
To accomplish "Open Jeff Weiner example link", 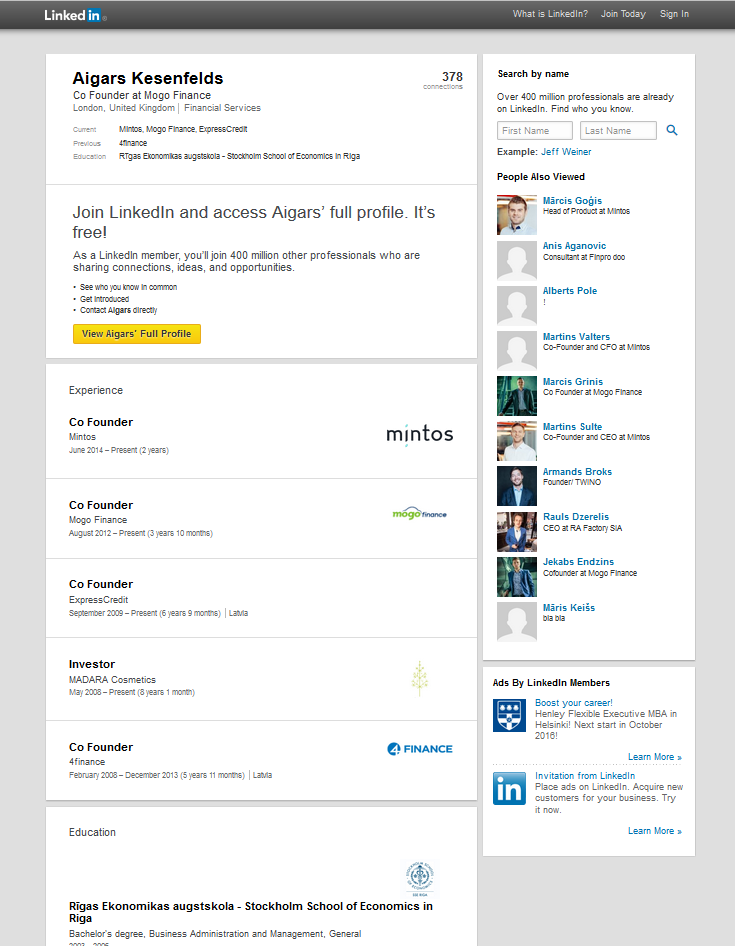I will click(566, 152).
